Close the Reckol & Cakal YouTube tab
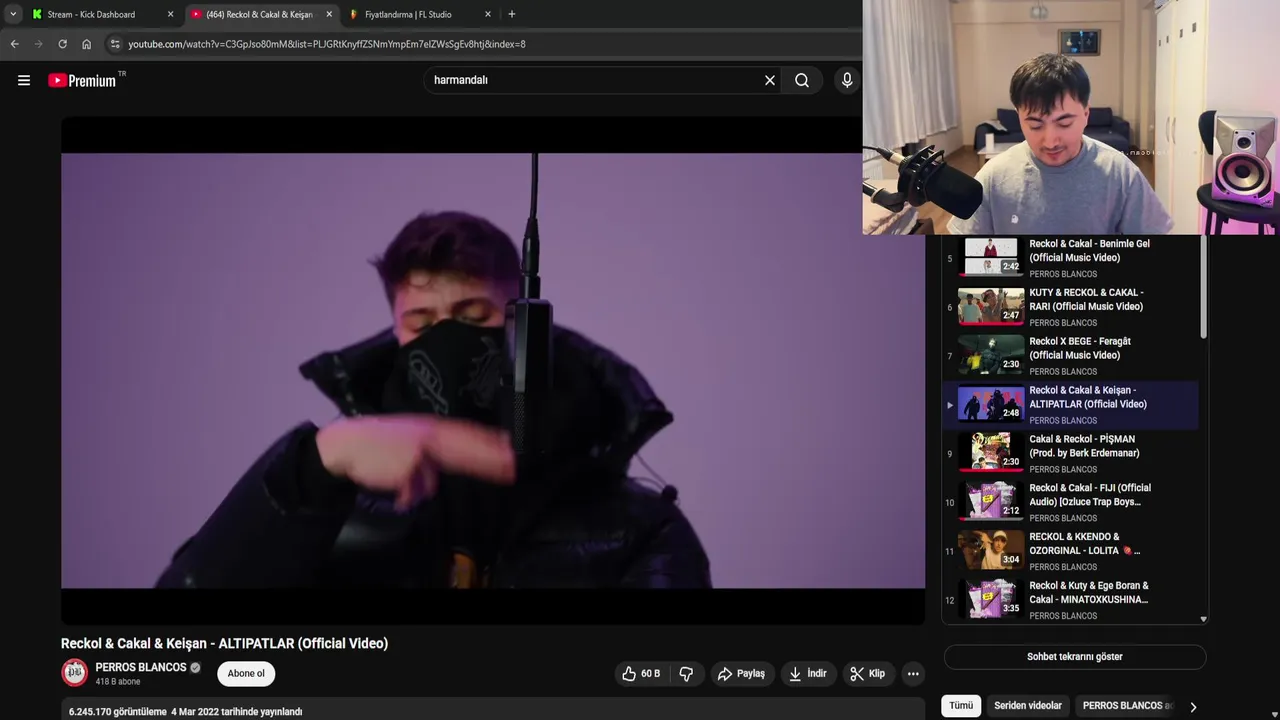The width and height of the screenshot is (1280, 720). [x=329, y=14]
